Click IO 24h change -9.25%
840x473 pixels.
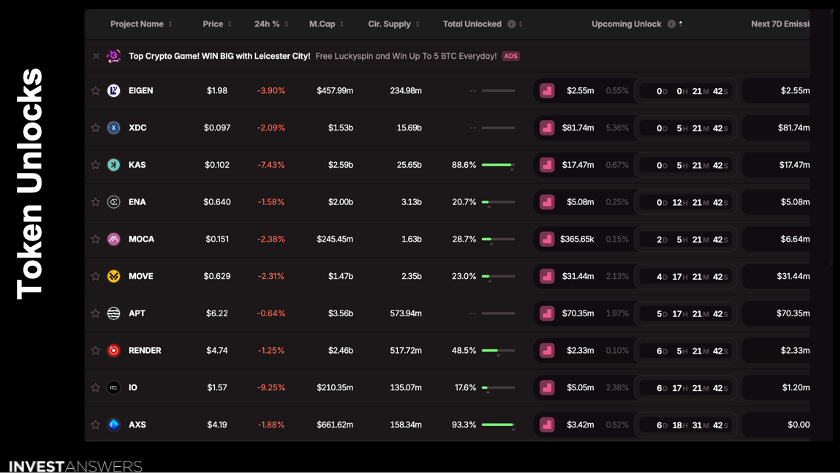[x=271, y=387]
